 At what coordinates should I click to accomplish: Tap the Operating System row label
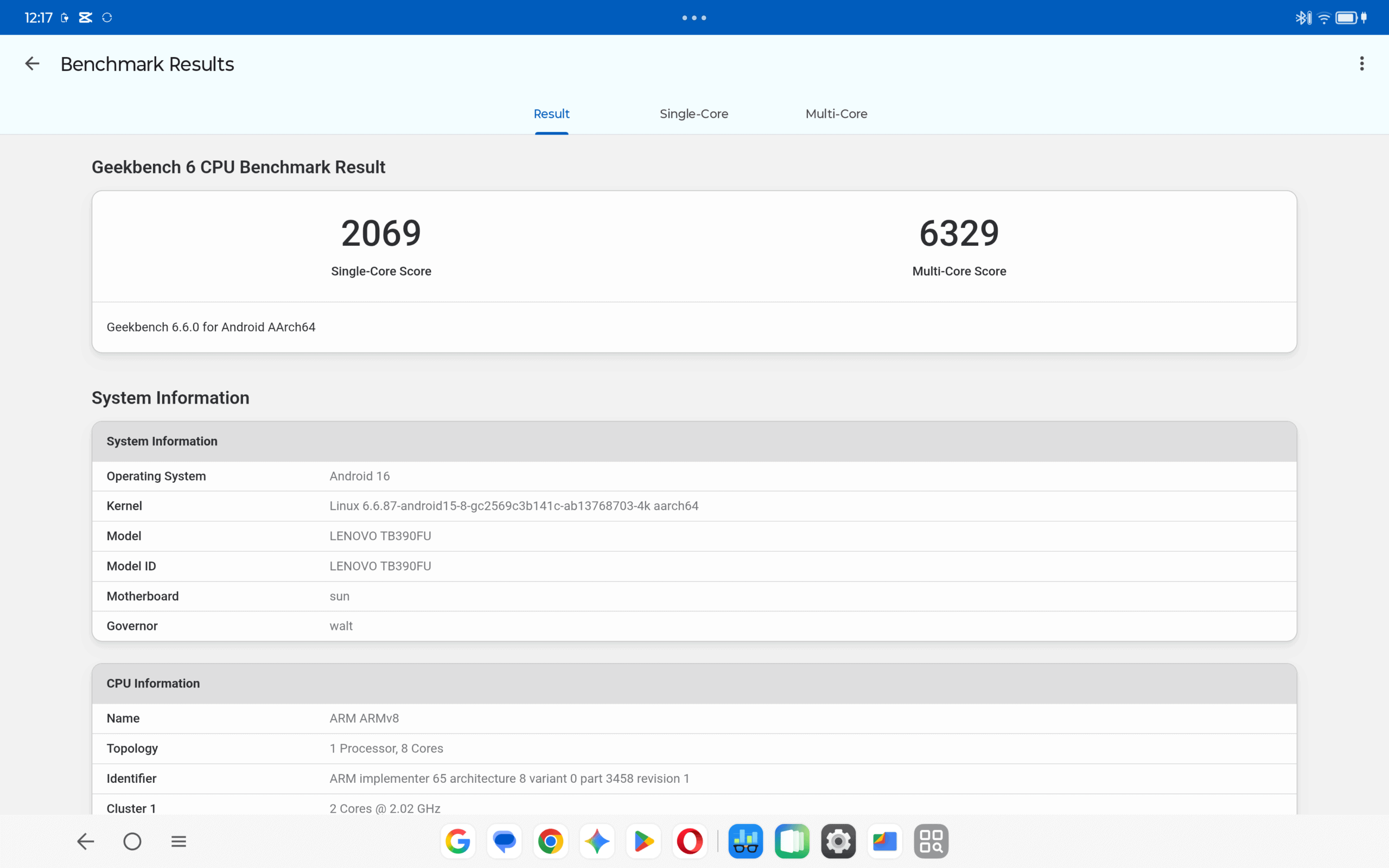(x=156, y=476)
